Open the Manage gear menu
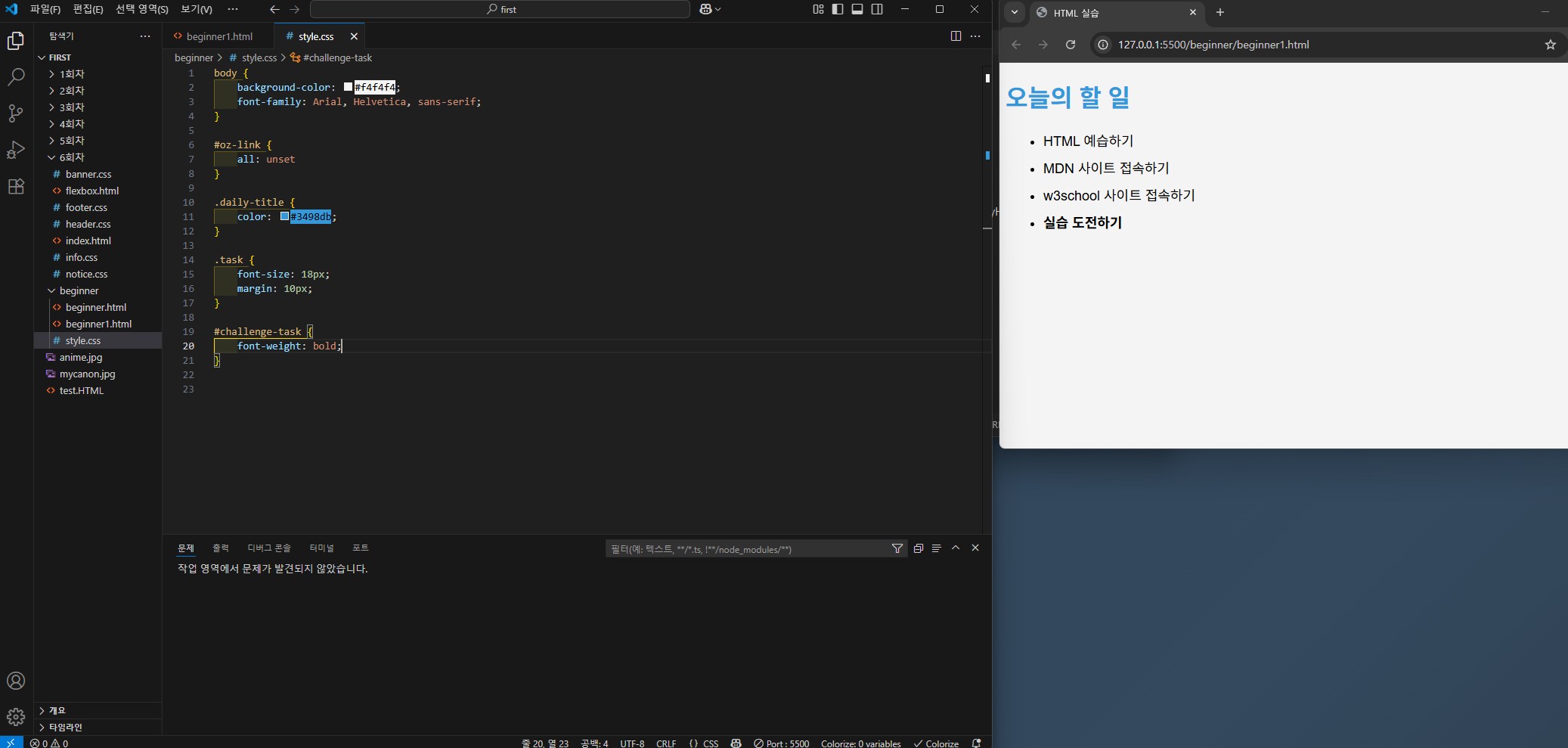The image size is (1568, 748). point(16,716)
